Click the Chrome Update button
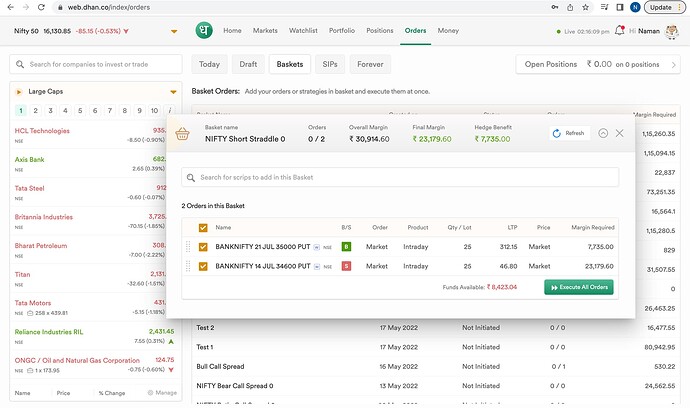Viewport: 690px width, 408px height. 665,7
